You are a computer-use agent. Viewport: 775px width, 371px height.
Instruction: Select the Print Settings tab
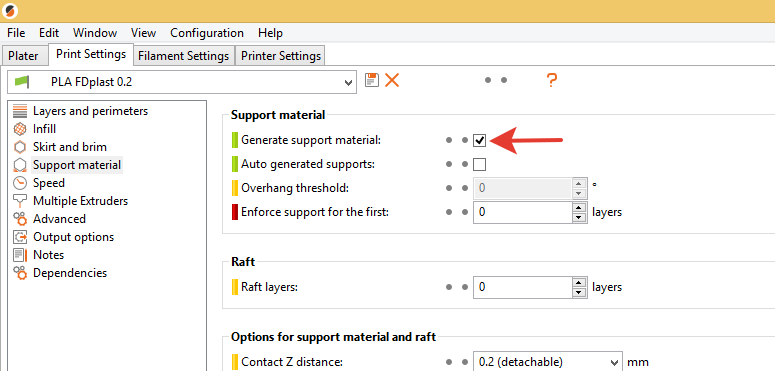coord(91,54)
